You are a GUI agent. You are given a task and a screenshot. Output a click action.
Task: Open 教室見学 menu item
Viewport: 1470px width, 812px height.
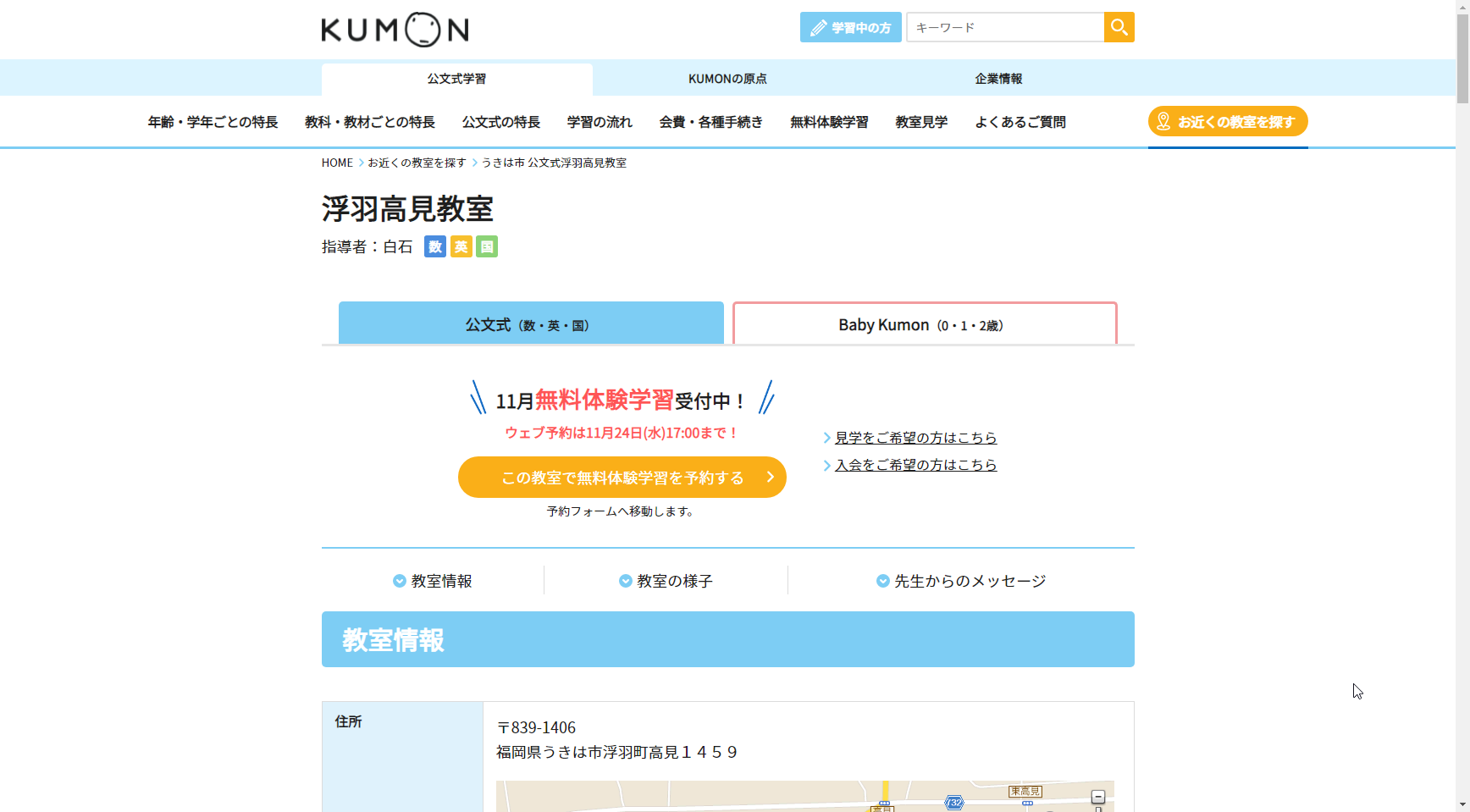tap(921, 122)
